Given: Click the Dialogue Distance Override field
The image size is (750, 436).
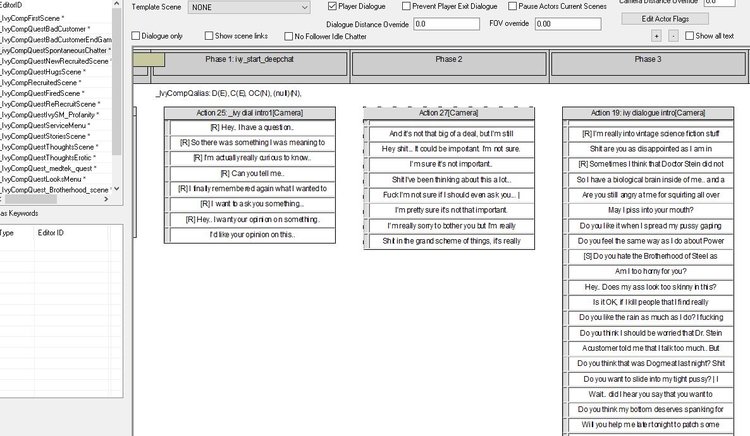Looking at the screenshot, I should (446, 24).
